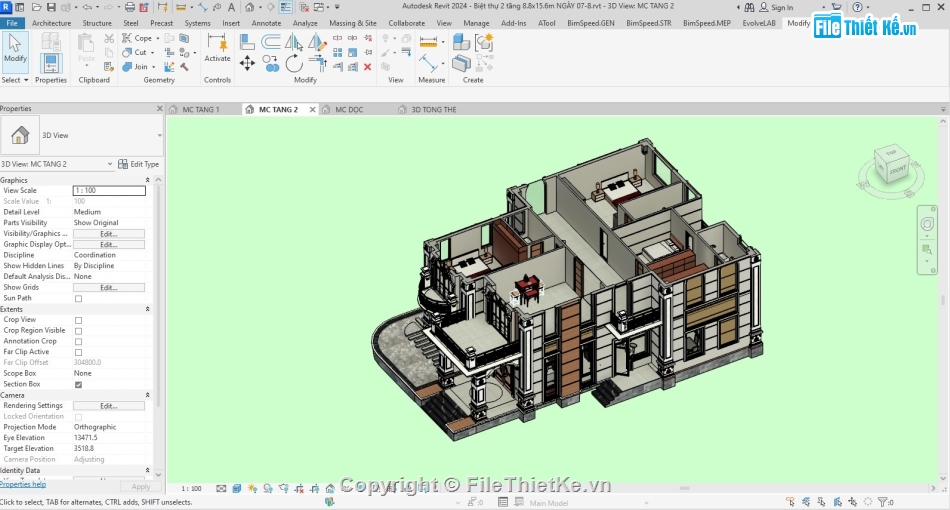Viewport: 950px width, 510px height.
Task: Toggle Select Links icon in status bar
Action: click(x=790, y=502)
